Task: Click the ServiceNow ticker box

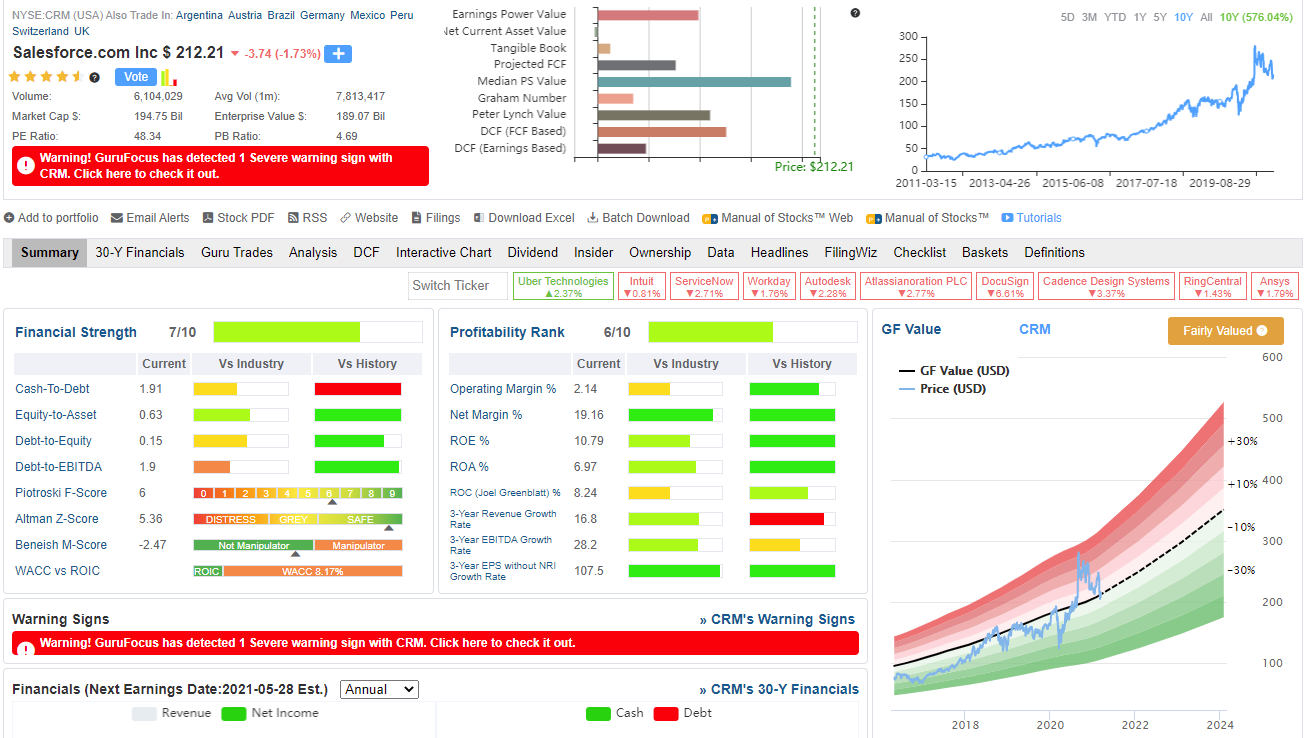Action: point(704,287)
